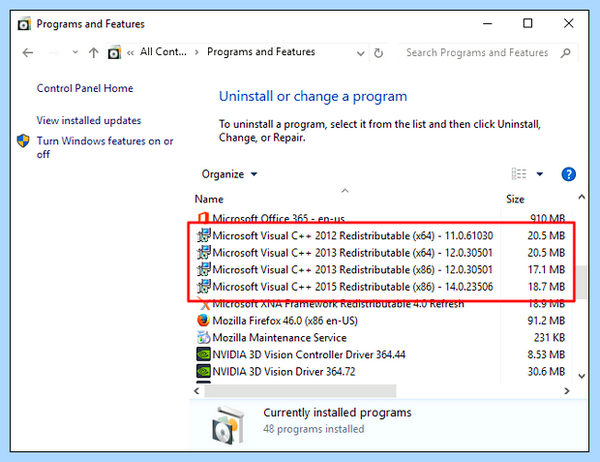This screenshot has width=600, height=462.
Task: Sort by the Size column header
Action: [515, 199]
